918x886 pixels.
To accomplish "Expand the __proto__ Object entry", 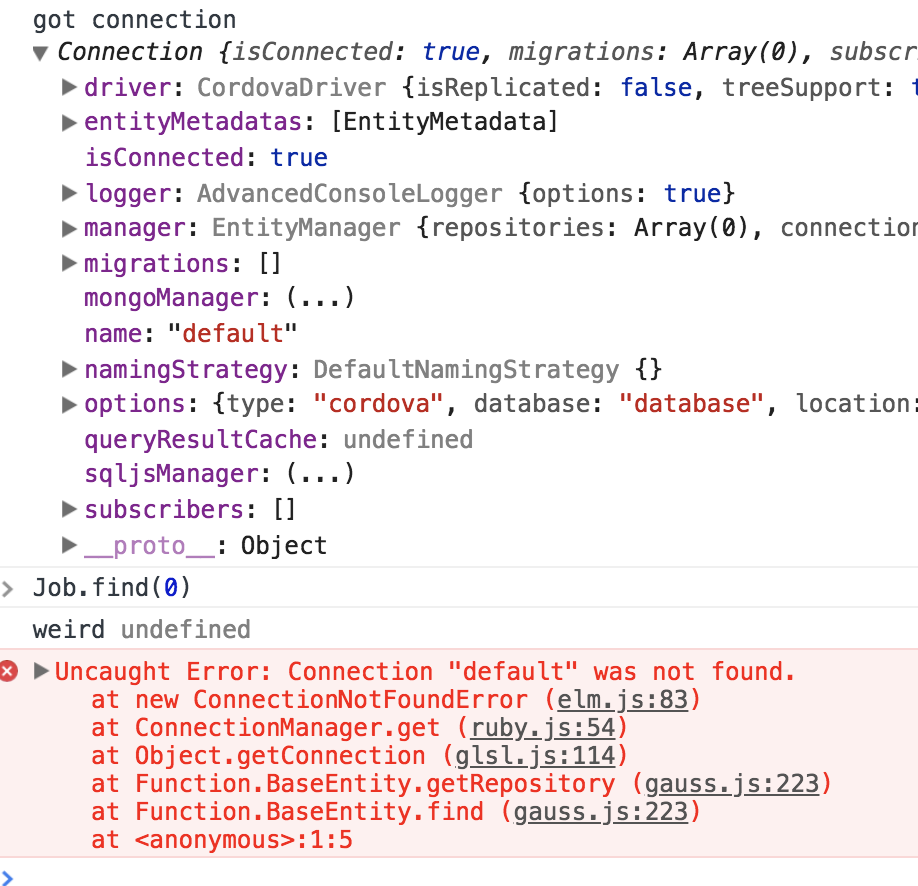I will (69, 545).
